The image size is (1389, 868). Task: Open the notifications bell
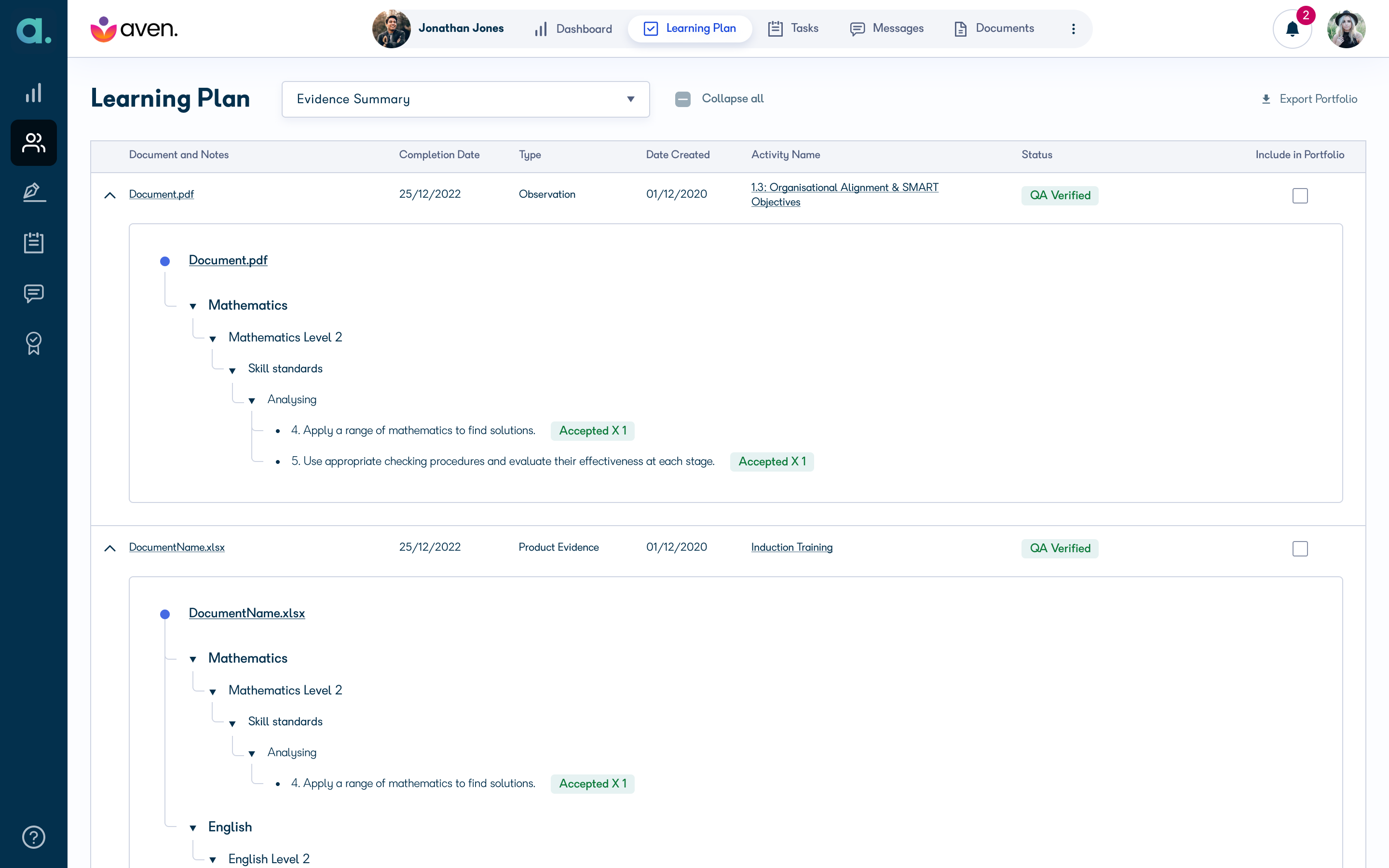[x=1292, y=29]
